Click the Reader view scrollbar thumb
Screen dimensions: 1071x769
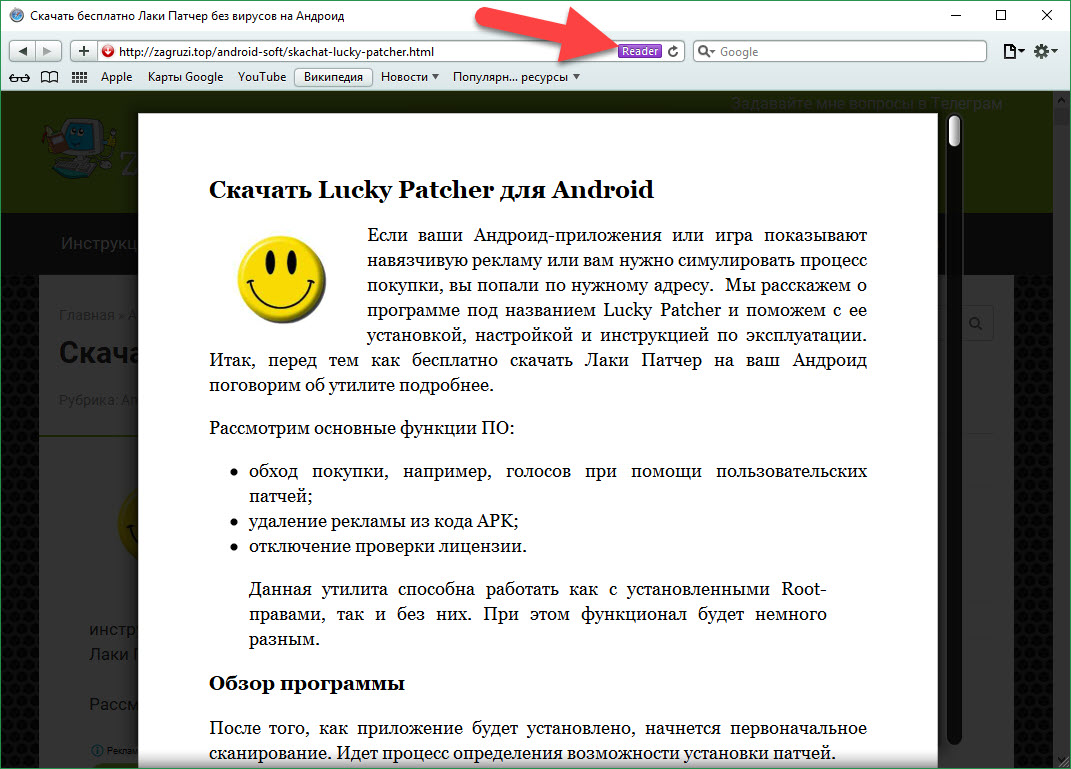coord(954,131)
